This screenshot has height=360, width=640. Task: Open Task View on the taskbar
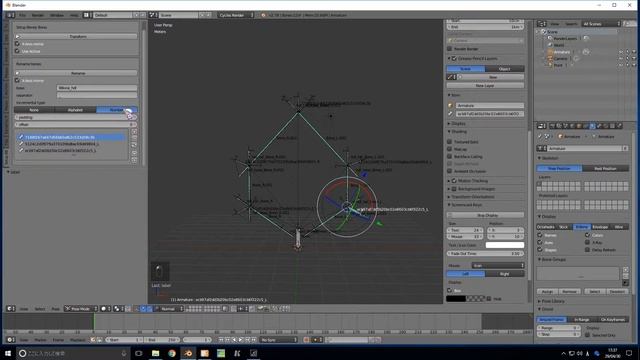[x=139, y=353]
